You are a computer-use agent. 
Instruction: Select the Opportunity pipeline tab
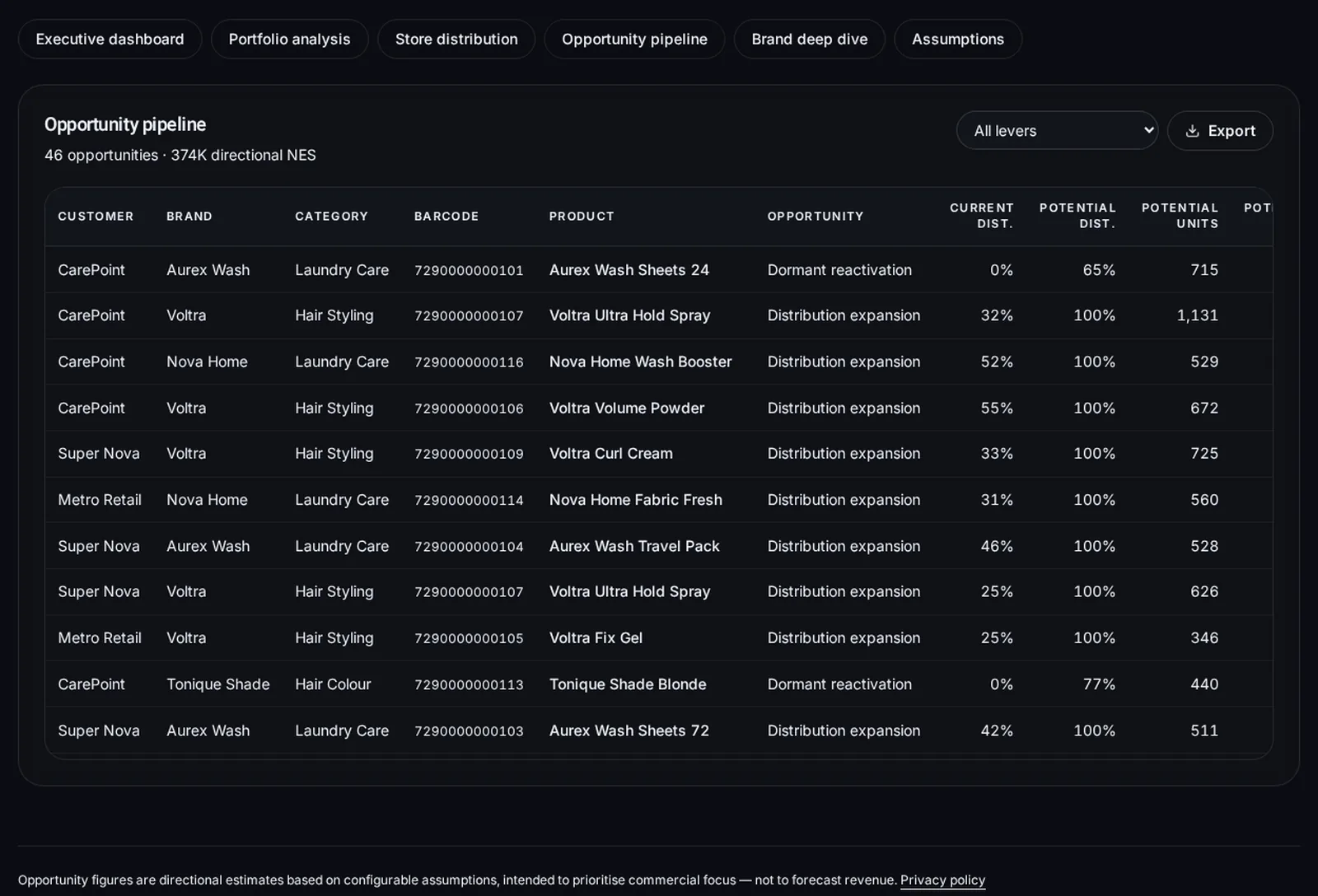(634, 39)
